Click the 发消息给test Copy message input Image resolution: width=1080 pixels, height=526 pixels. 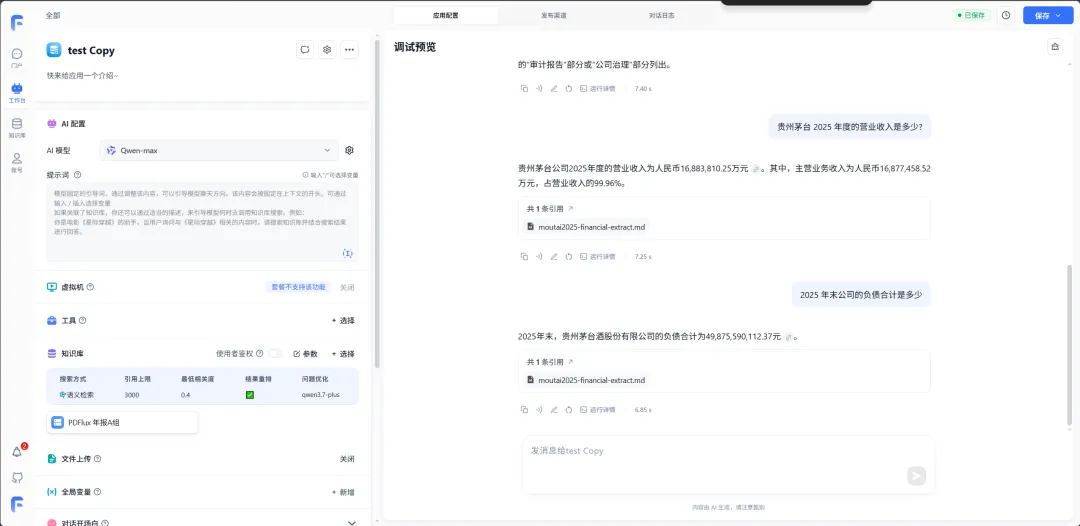728,465
